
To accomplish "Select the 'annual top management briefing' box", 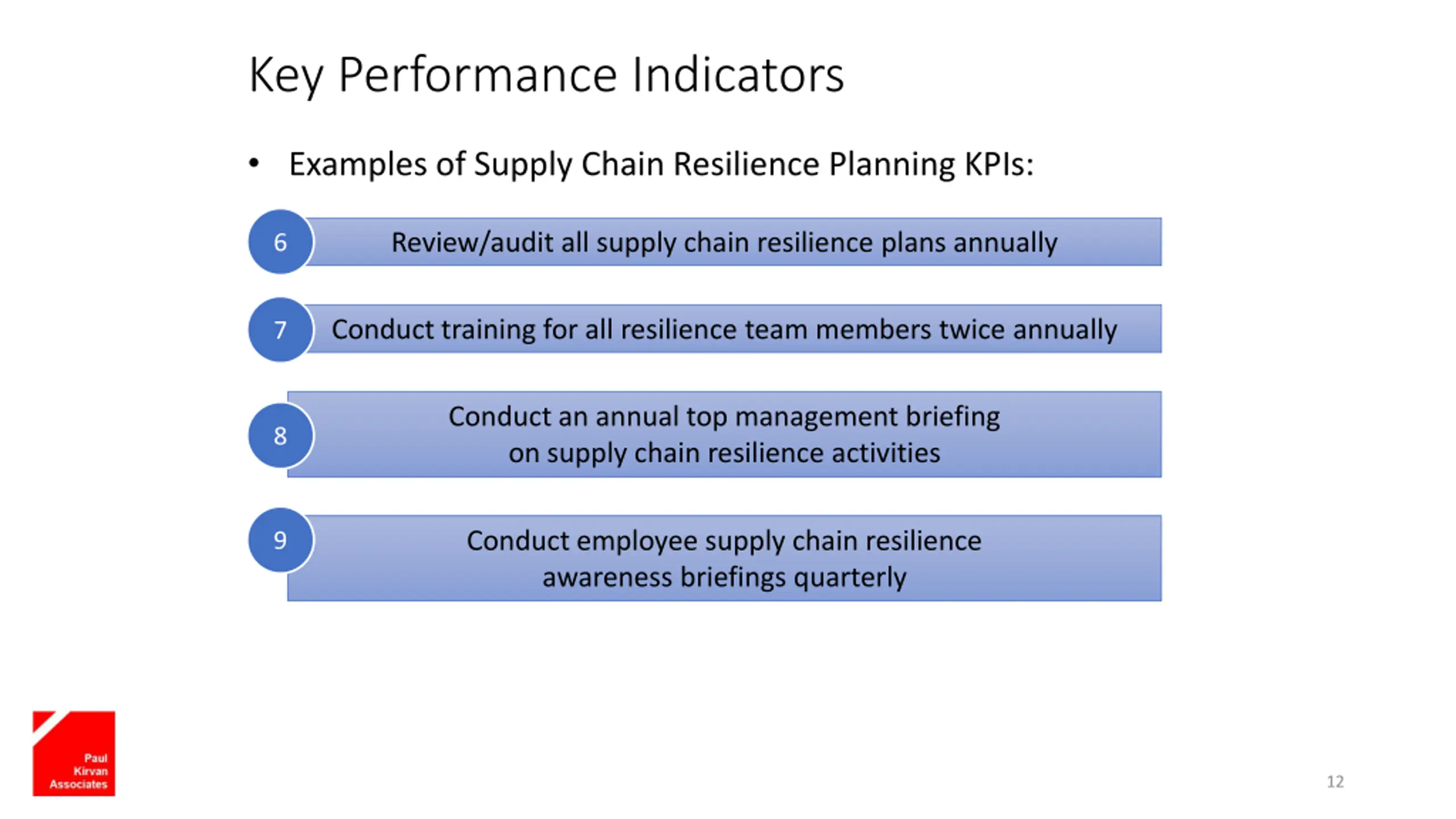I will tap(725, 434).
